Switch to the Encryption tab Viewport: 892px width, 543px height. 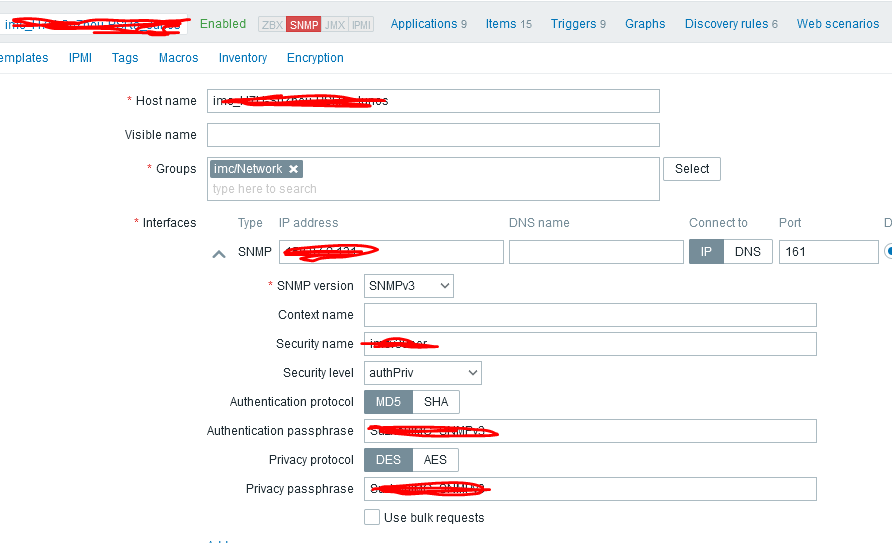click(315, 58)
